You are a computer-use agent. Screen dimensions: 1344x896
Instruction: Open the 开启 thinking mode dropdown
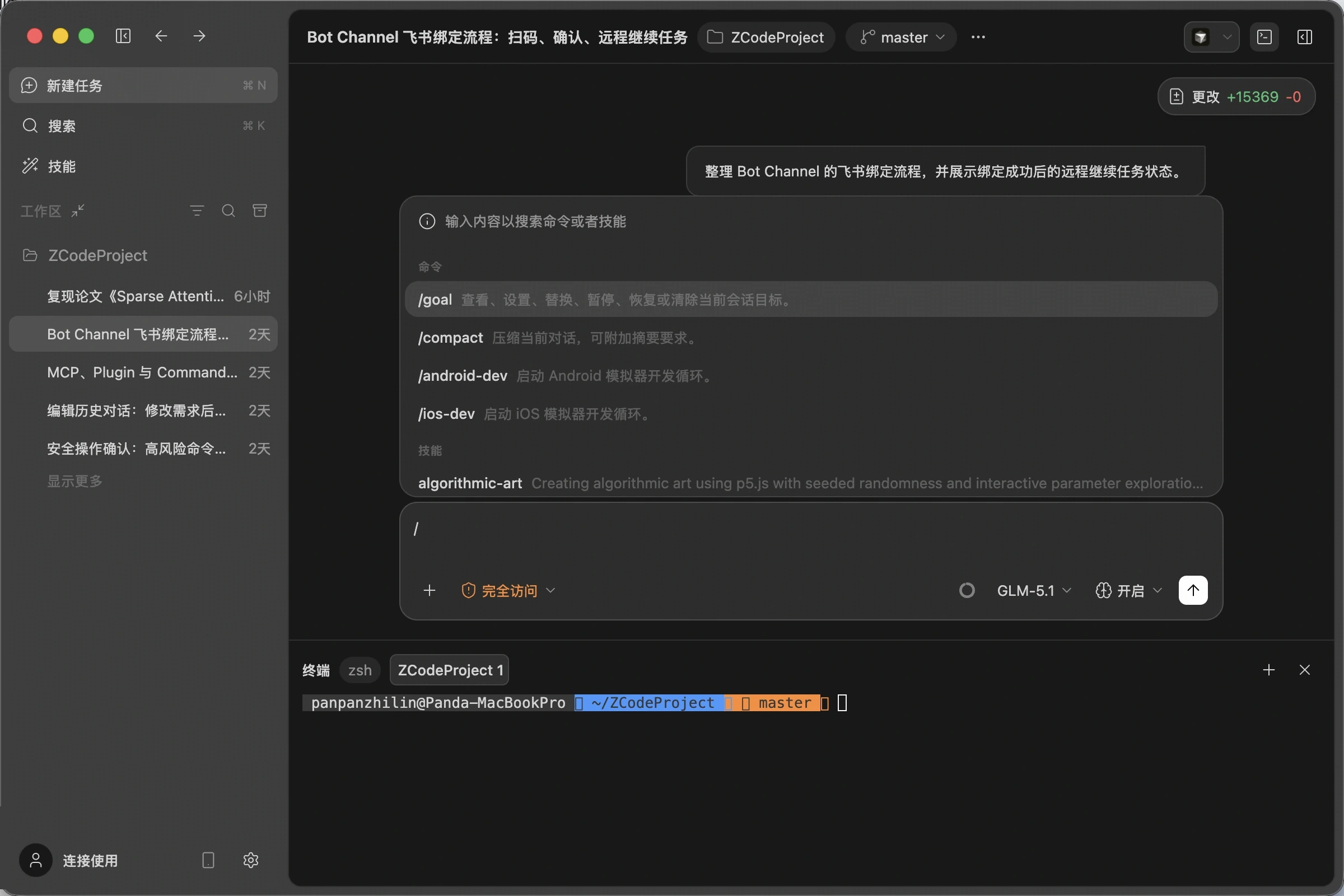click(x=1129, y=590)
